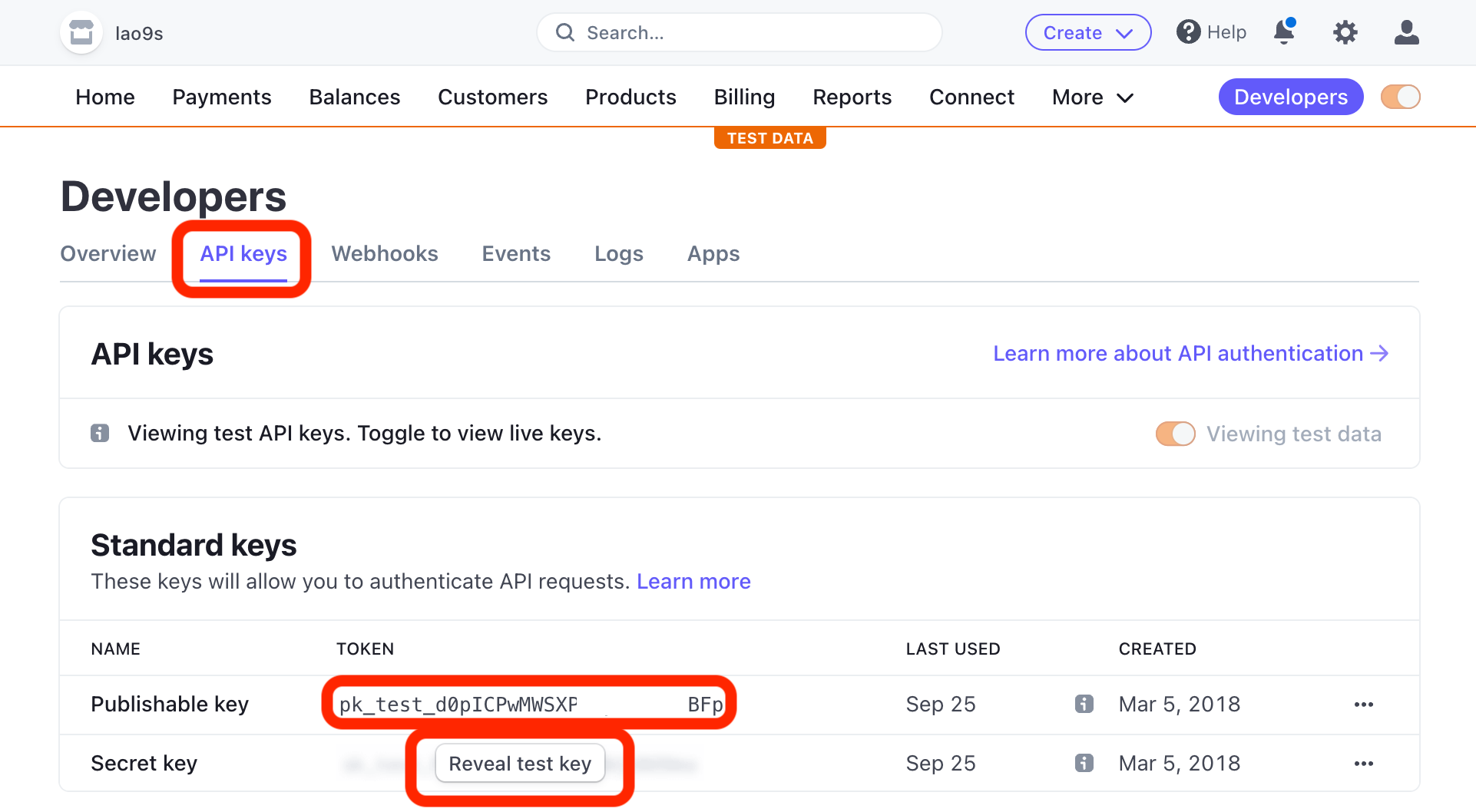Select the API keys tab
This screenshot has height=812, width=1476.
point(243,254)
